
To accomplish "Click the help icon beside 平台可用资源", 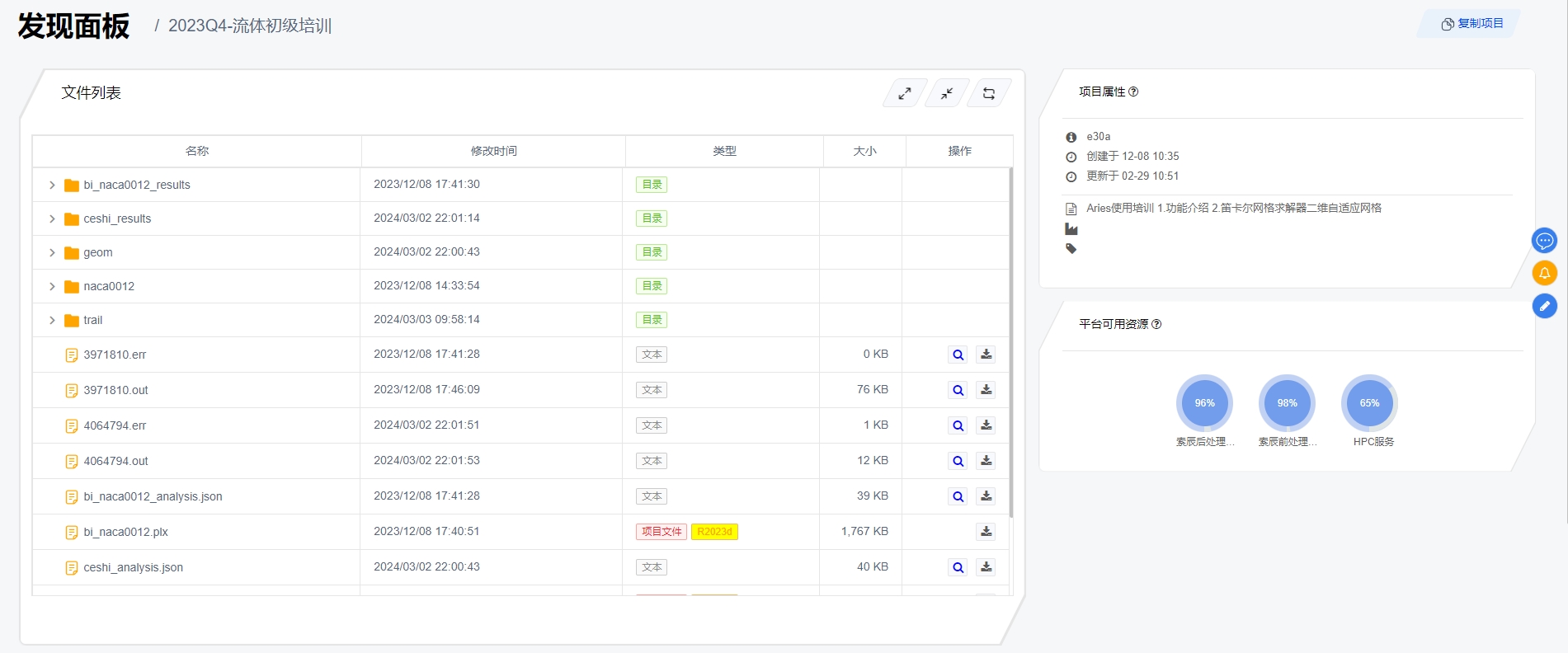I will pyautogui.click(x=1156, y=324).
